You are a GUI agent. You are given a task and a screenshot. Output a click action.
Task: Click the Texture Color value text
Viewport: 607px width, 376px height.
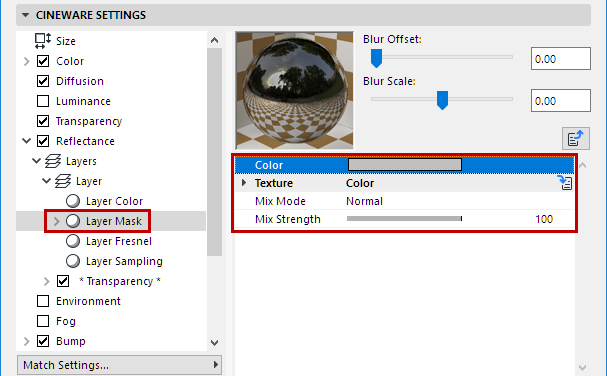(360, 183)
